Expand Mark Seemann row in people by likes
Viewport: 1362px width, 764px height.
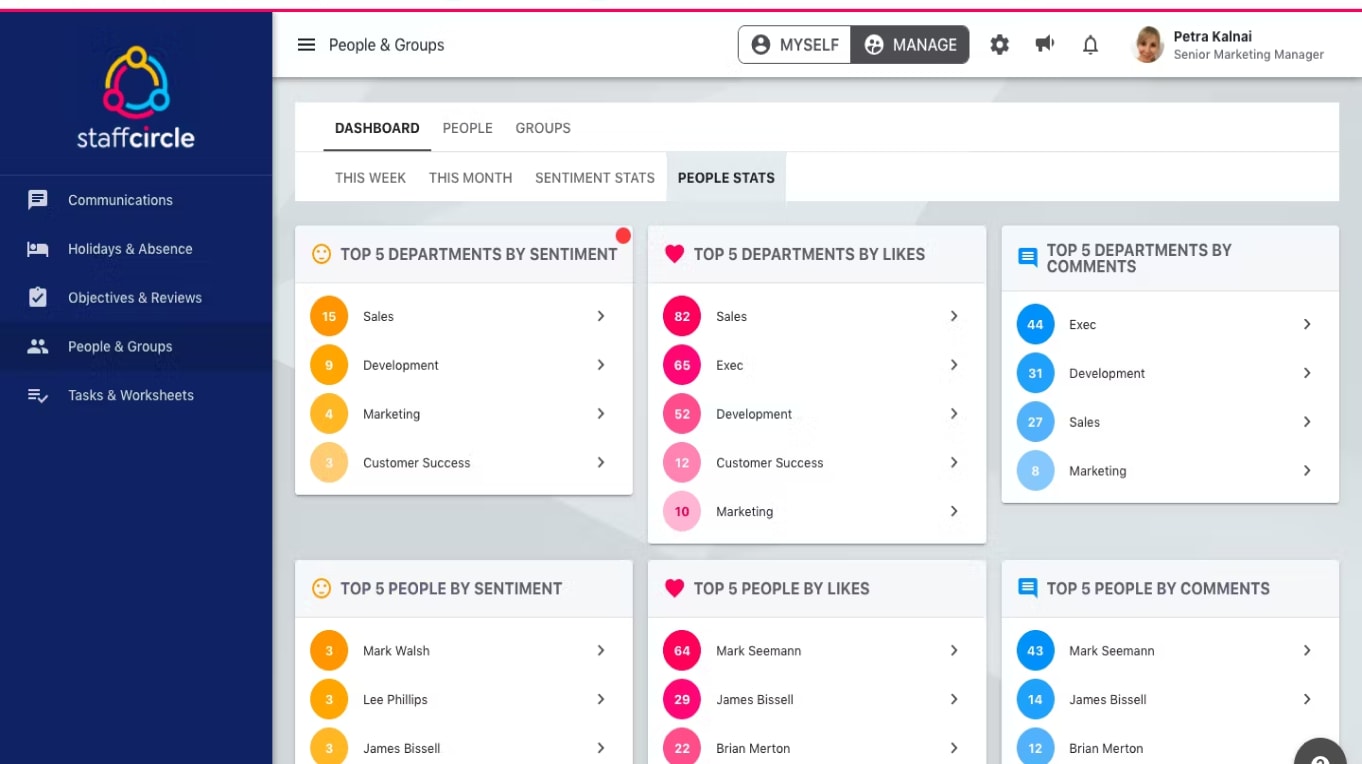pos(954,651)
